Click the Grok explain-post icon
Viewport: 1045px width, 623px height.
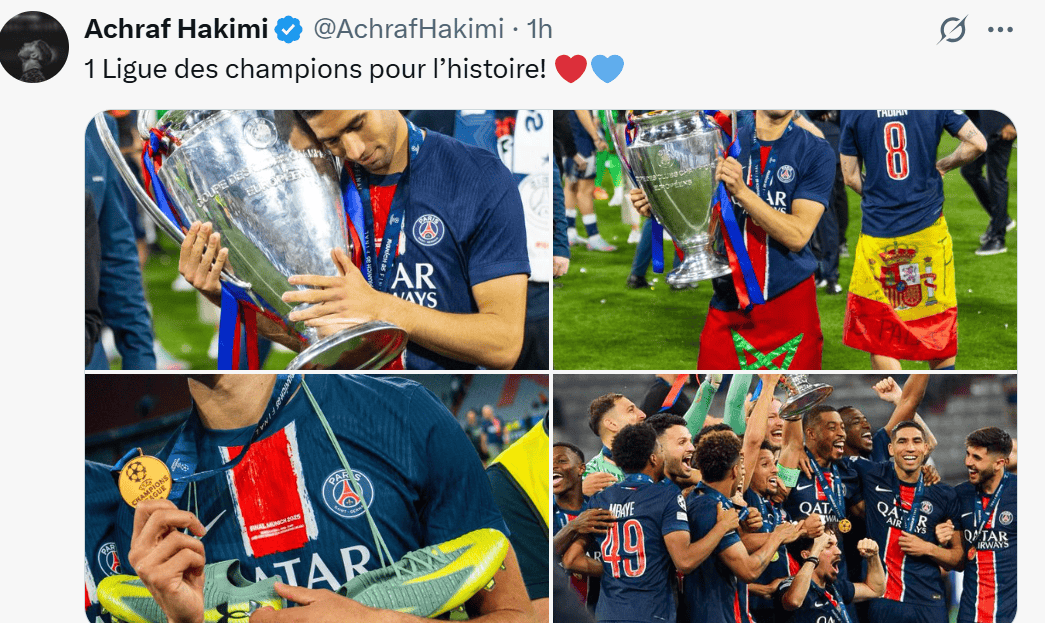952,30
